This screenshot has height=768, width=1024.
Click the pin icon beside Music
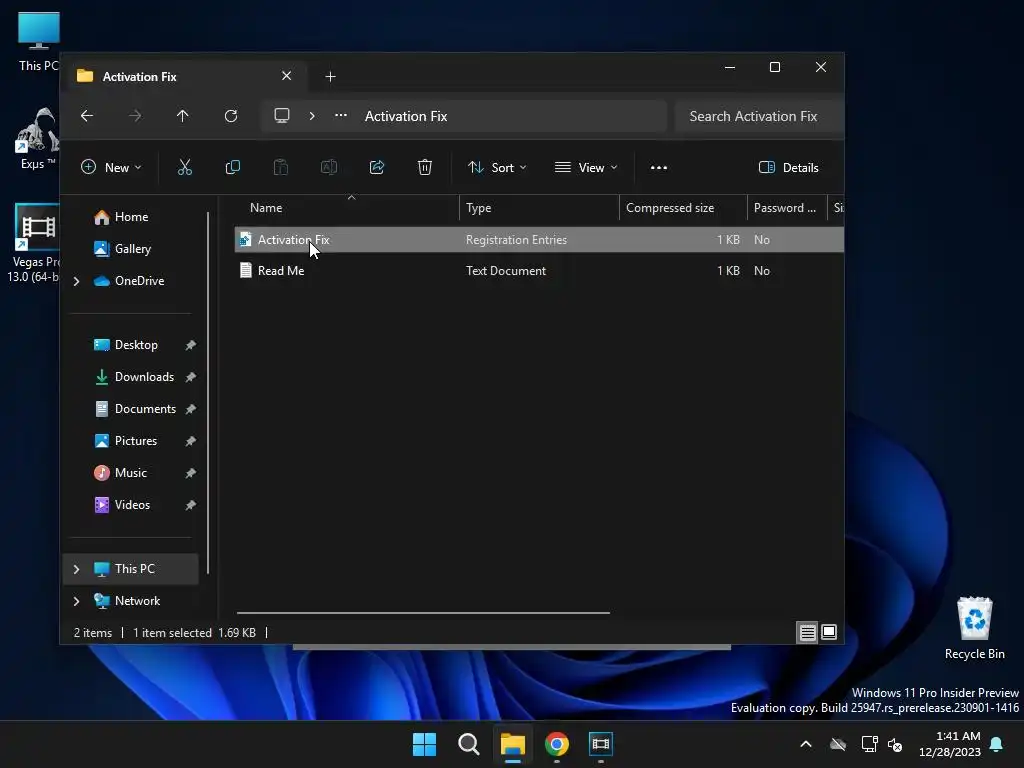point(190,473)
